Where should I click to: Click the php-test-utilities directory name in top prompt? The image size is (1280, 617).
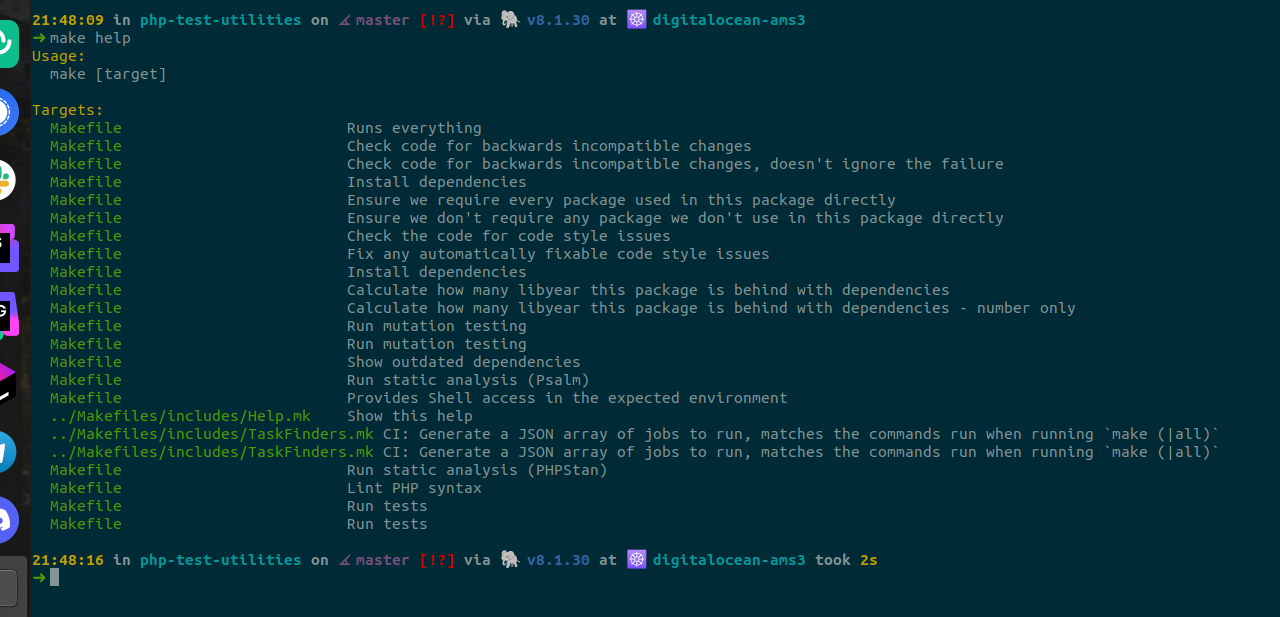220,20
